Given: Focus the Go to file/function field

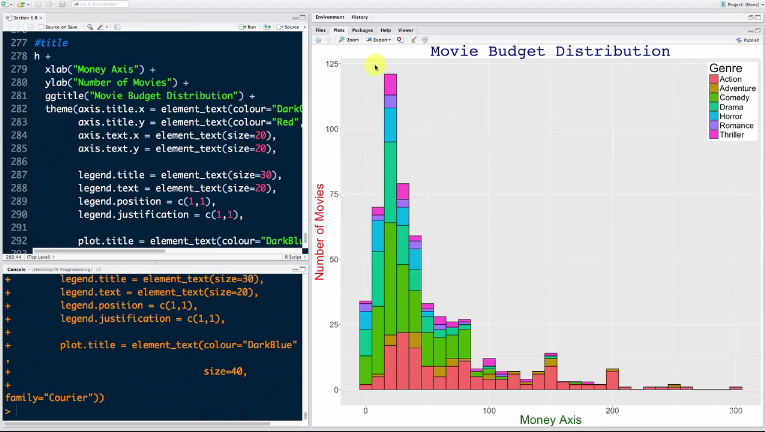Looking at the screenshot, I should point(100,4).
